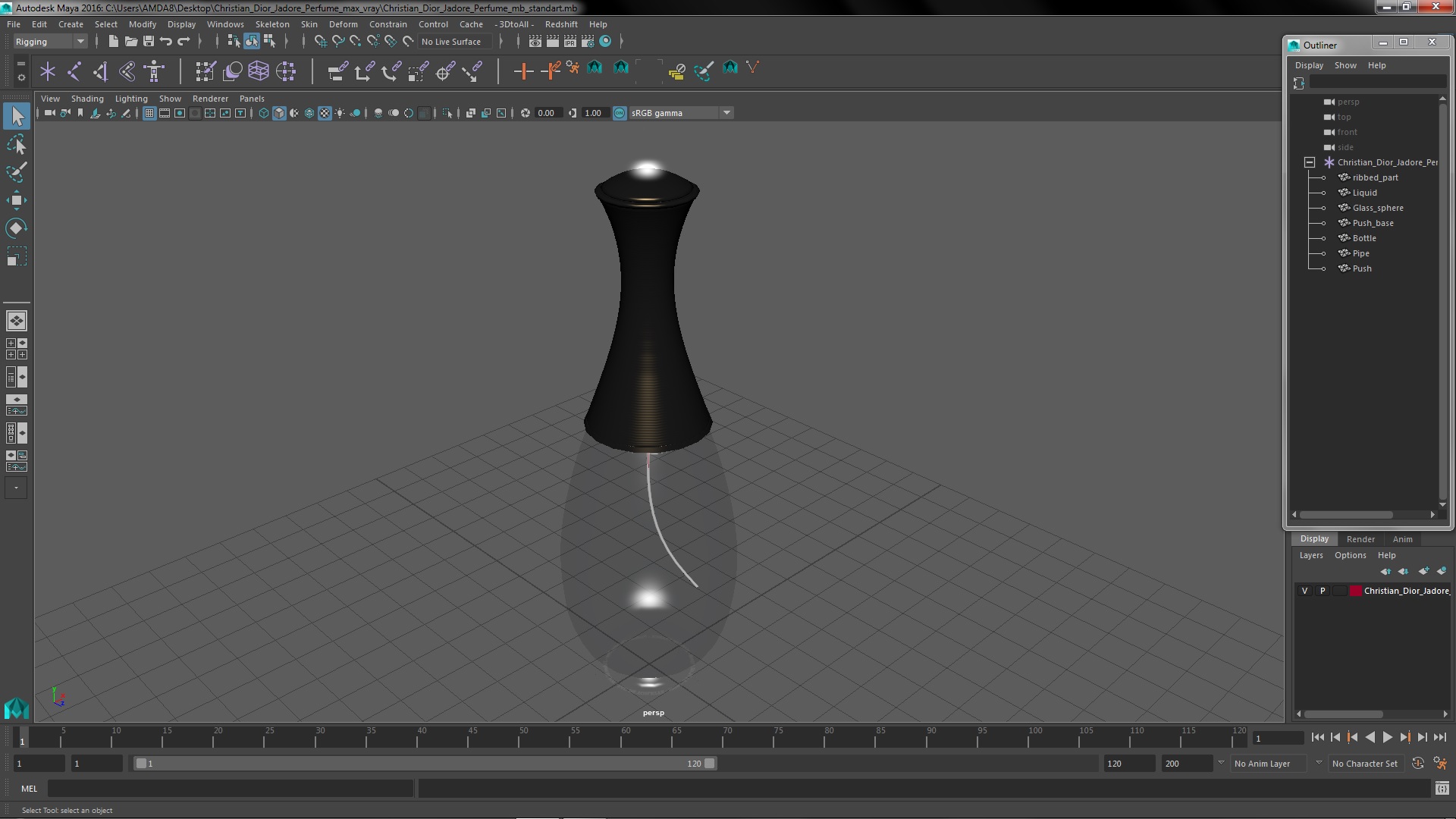Image resolution: width=1456 pixels, height=819 pixels.
Task: Open the Rigging menu set dropdown
Action: click(80, 42)
